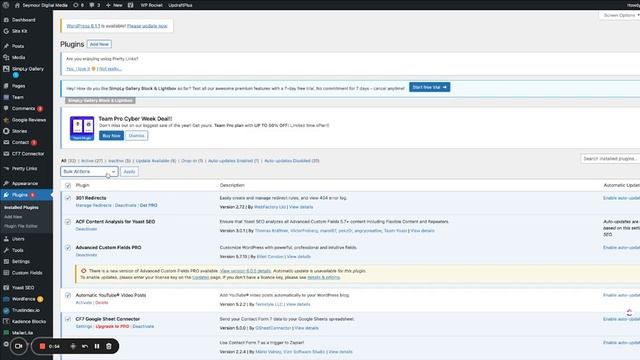The image size is (640, 360).
Task: Click the recorder camera button
Action: (x=18, y=346)
